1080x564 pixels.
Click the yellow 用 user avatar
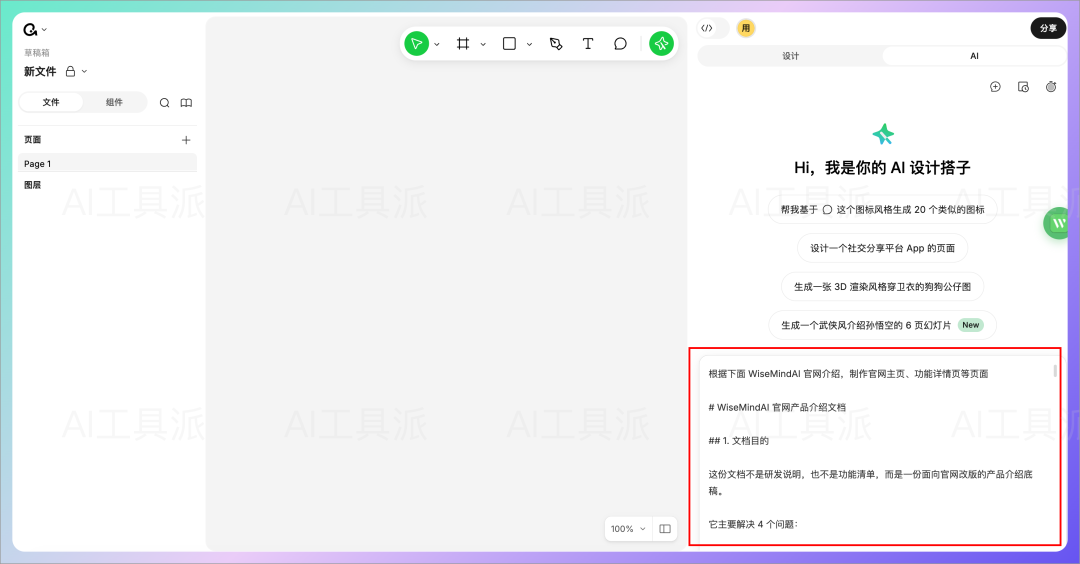pos(745,28)
